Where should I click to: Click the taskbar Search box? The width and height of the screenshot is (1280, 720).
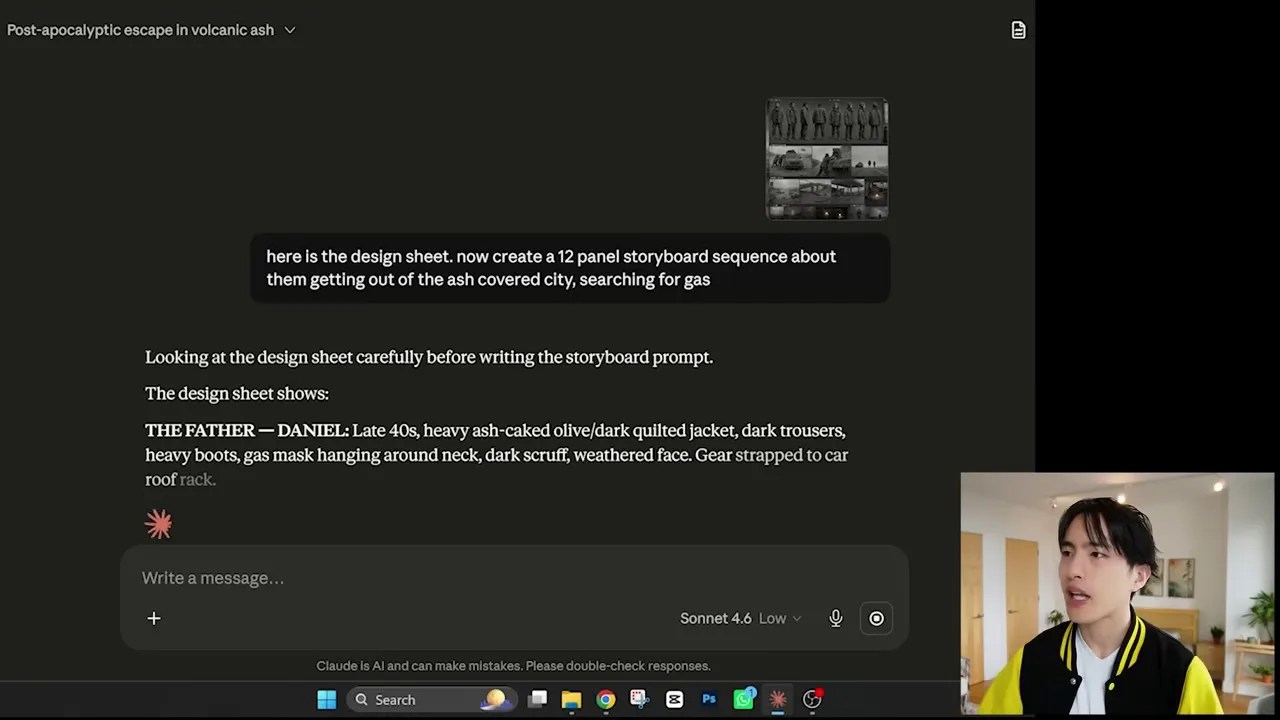(432, 699)
